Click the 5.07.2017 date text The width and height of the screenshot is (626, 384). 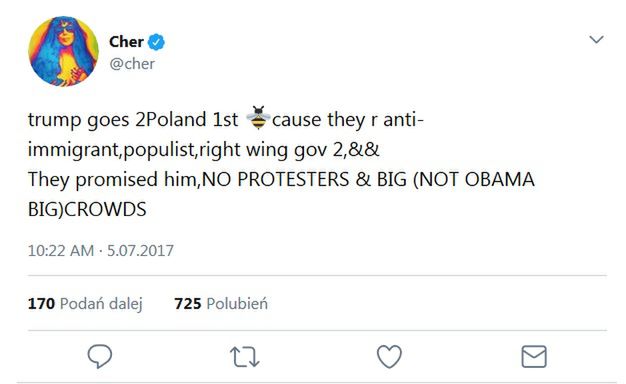coord(140,251)
